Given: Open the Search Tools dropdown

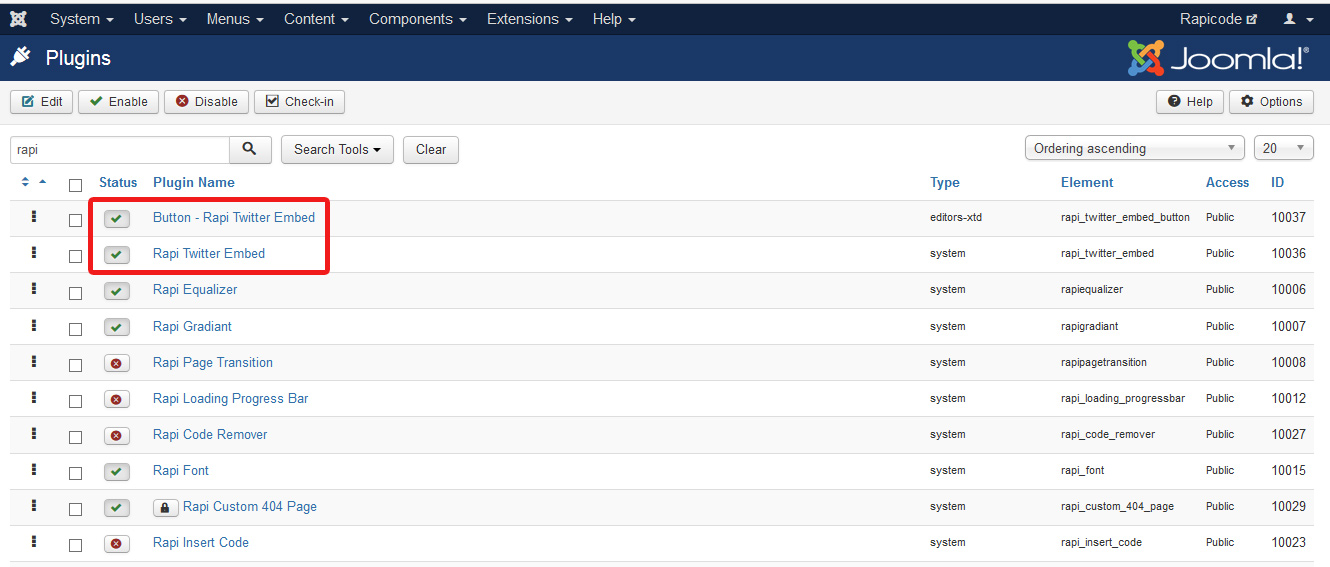Looking at the screenshot, I should (337, 149).
